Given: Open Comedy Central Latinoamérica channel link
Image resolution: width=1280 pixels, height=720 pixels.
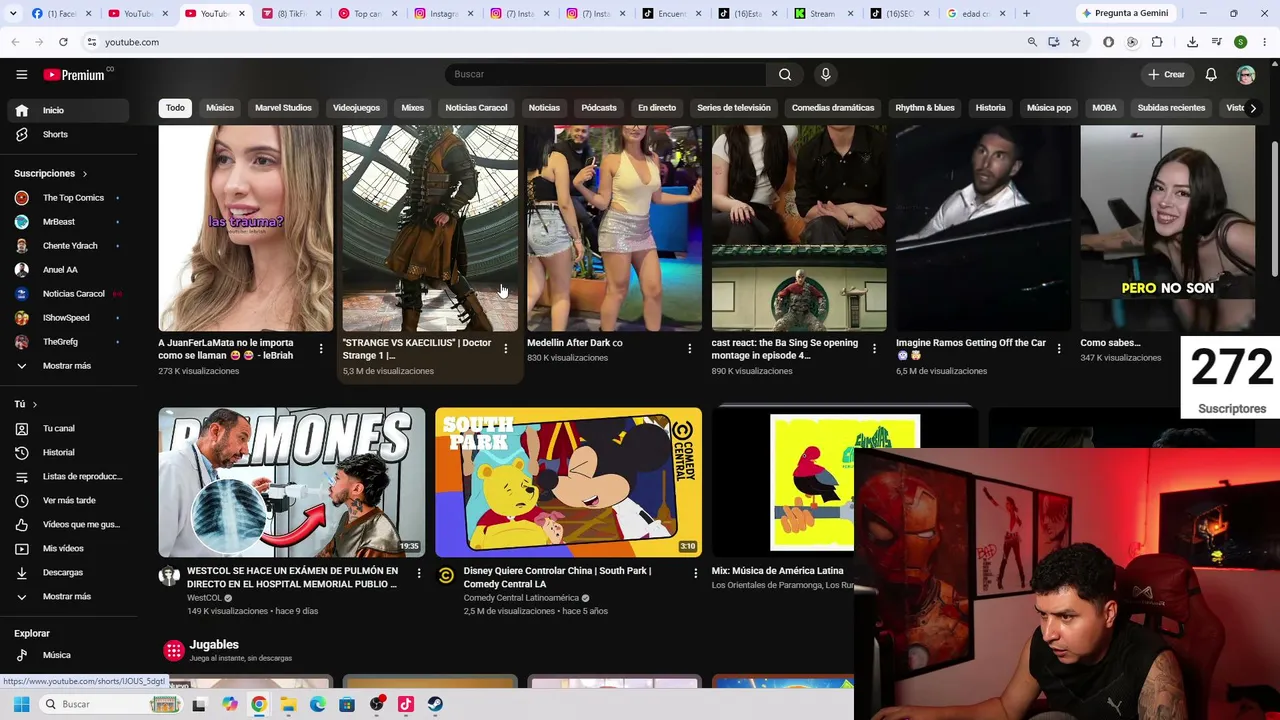Looking at the screenshot, I should click(521, 598).
